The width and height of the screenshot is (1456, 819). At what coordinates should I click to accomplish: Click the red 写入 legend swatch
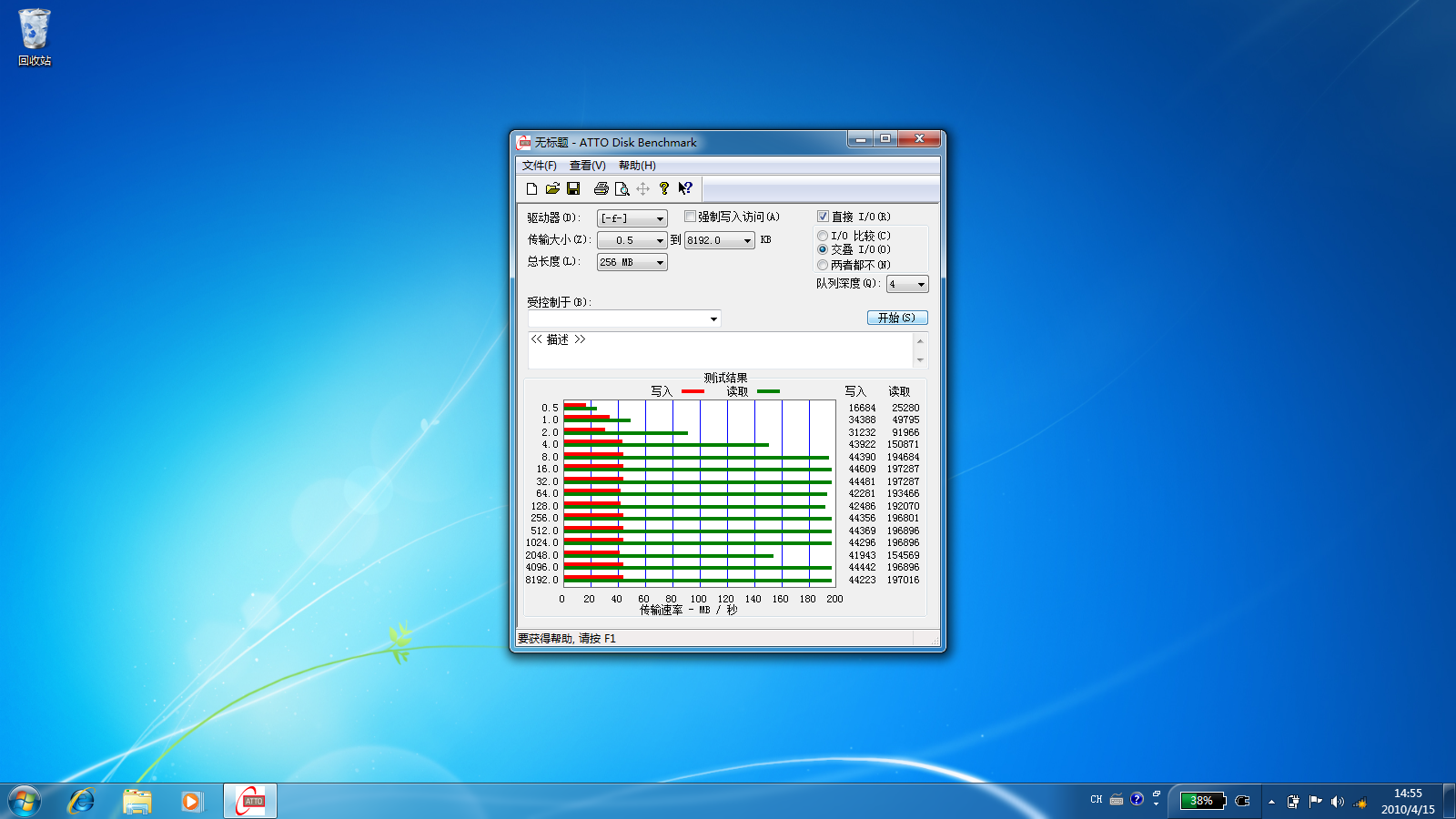tap(693, 391)
